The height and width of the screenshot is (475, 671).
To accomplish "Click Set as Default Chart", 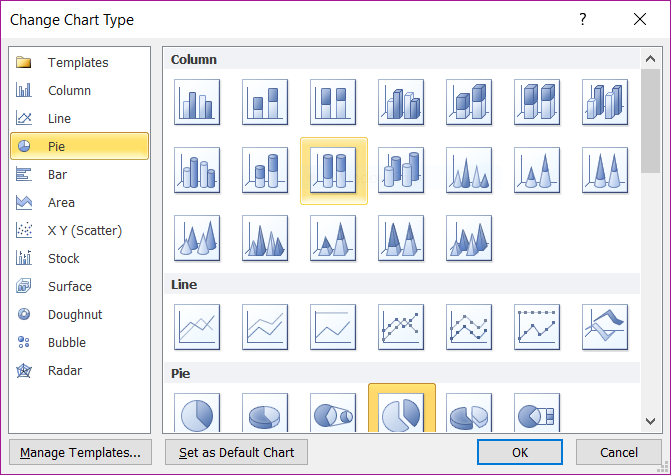I will pos(236,452).
